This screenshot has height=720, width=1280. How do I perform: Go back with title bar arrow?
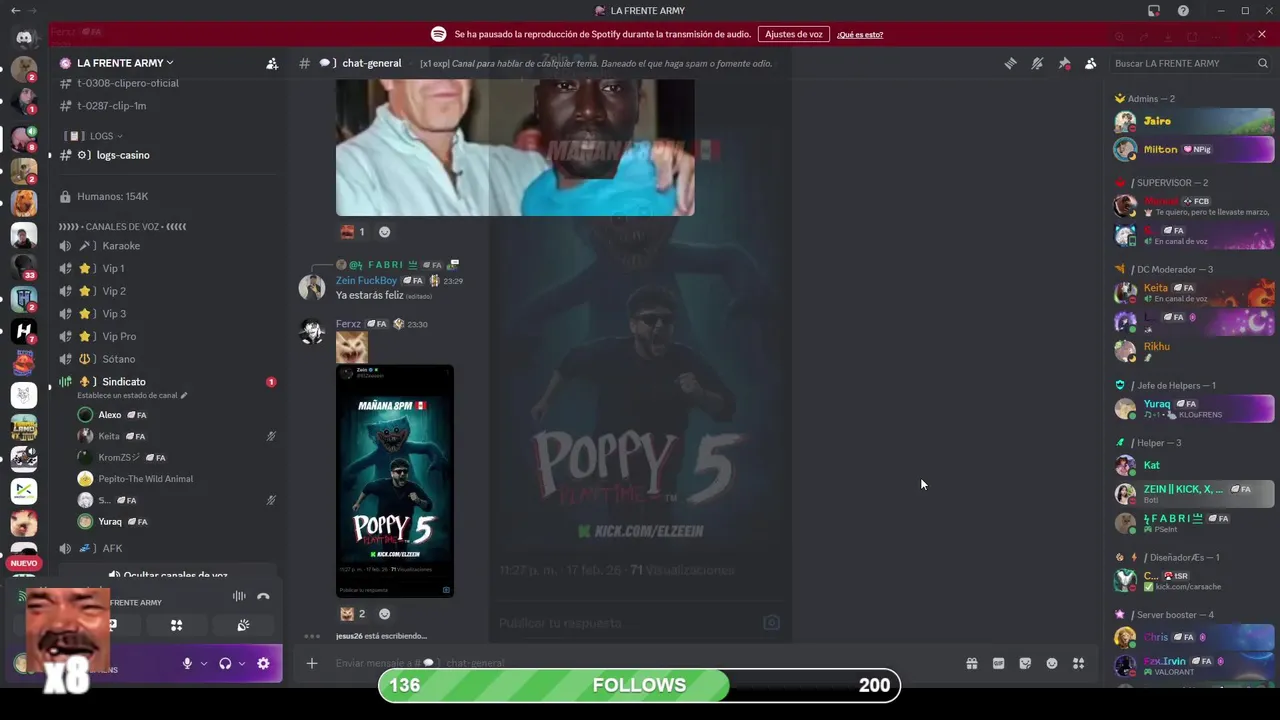pyautogui.click(x=15, y=11)
